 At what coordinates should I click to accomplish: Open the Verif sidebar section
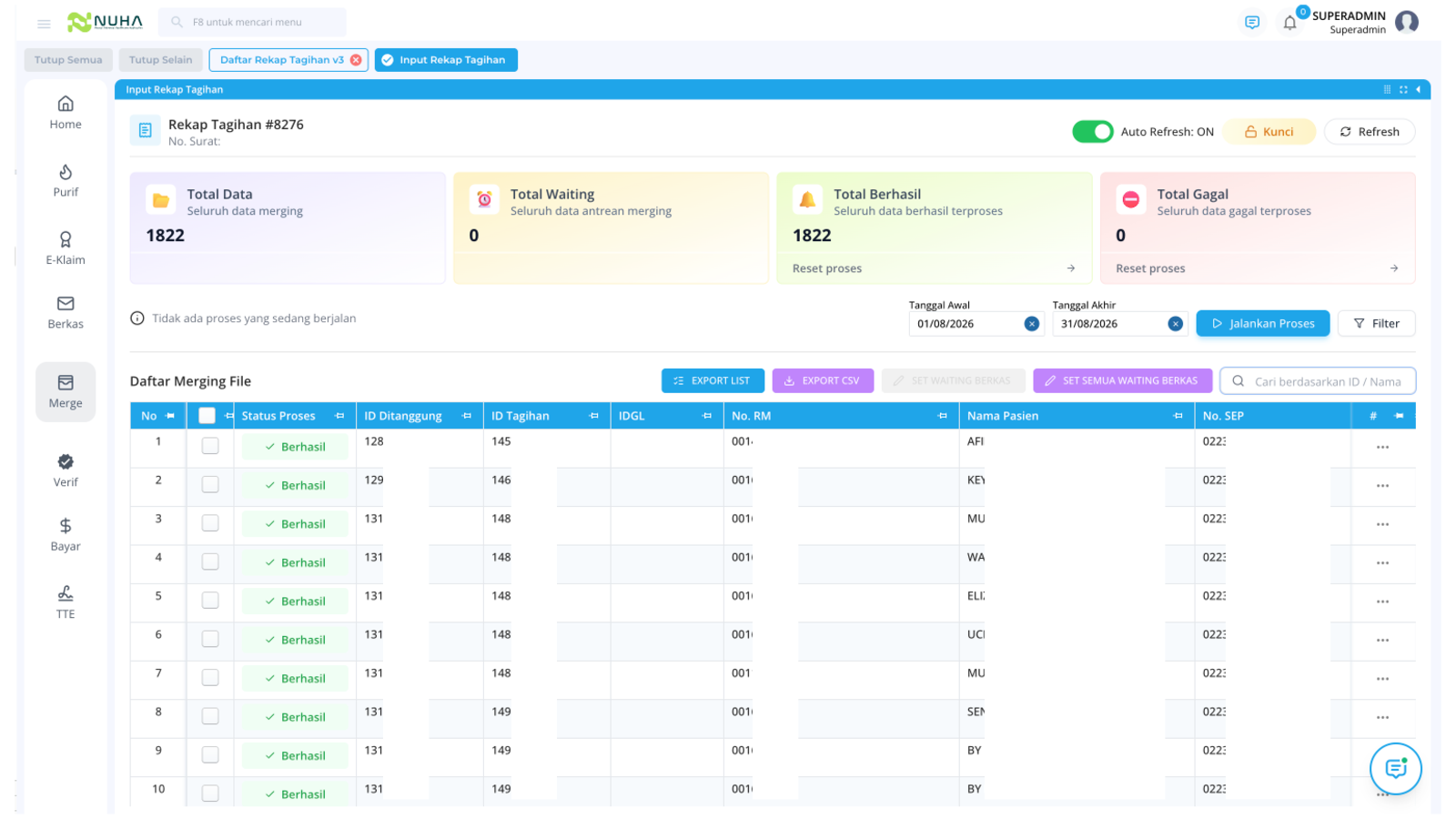(66, 470)
